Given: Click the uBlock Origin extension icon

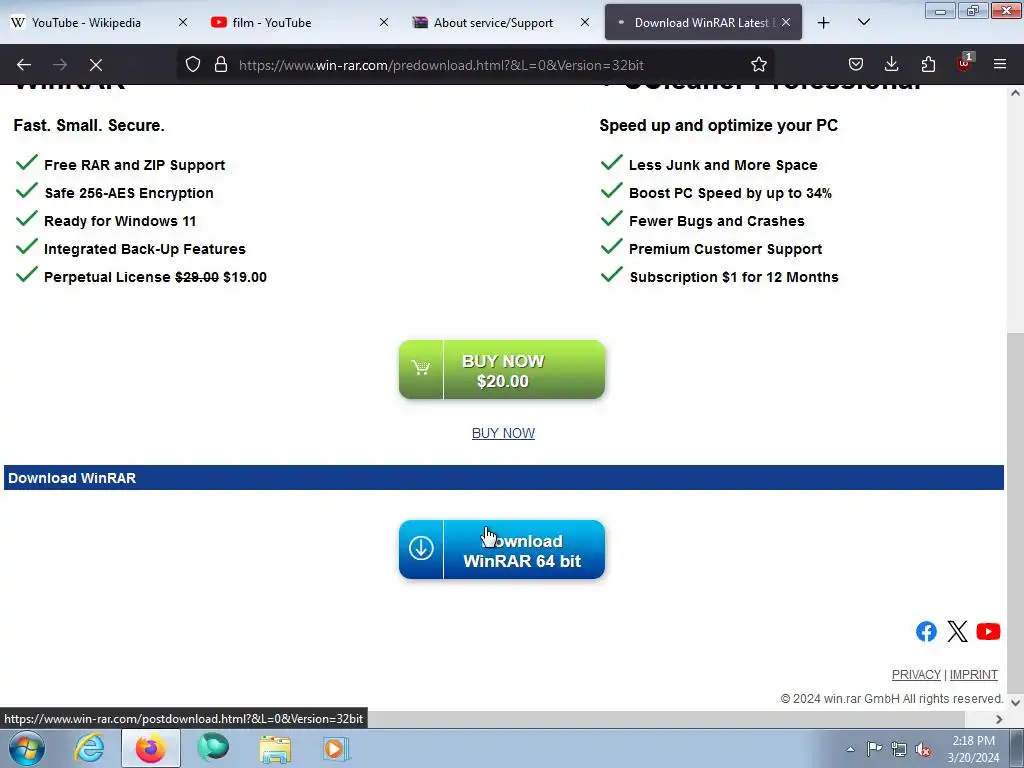Looking at the screenshot, I should [x=965, y=63].
